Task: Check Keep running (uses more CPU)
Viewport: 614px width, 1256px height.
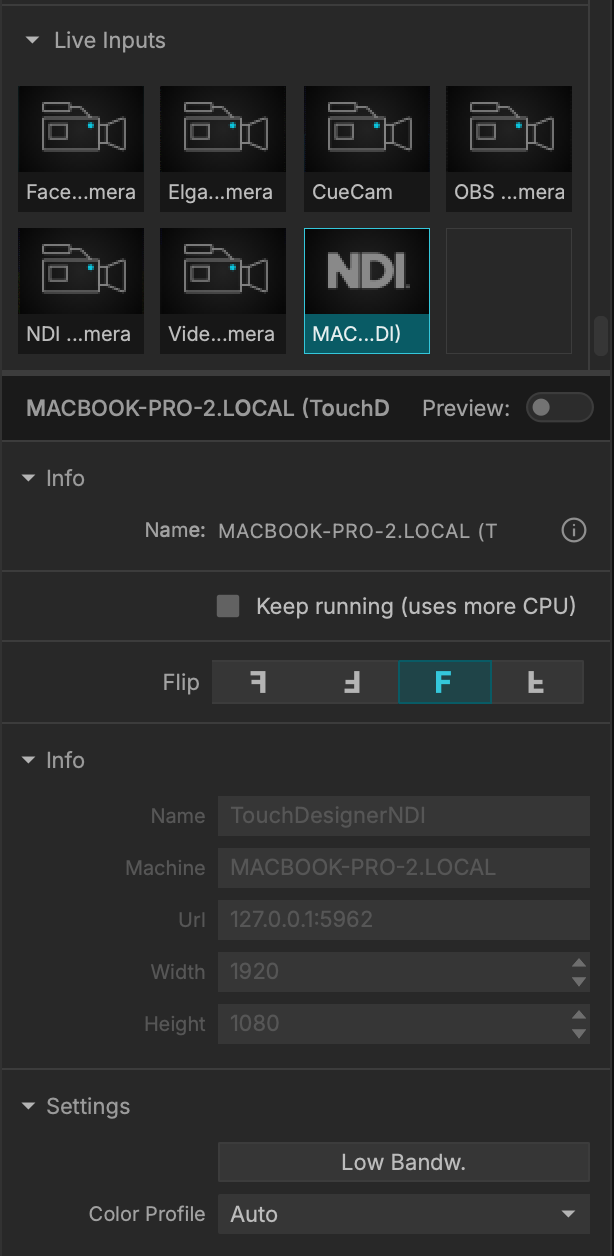Action: click(228, 606)
